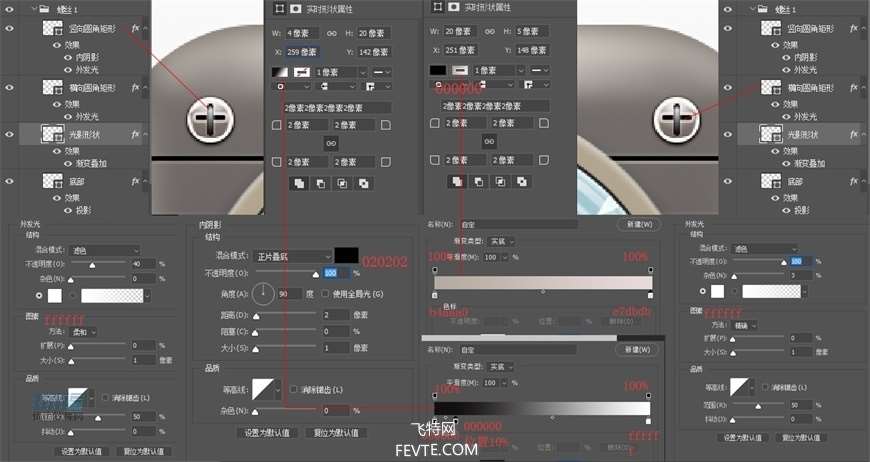The height and width of the screenshot is (462, 870).
Task: Click 复位为默认值 button under 内阴影 settings
Action: (336, 433)
